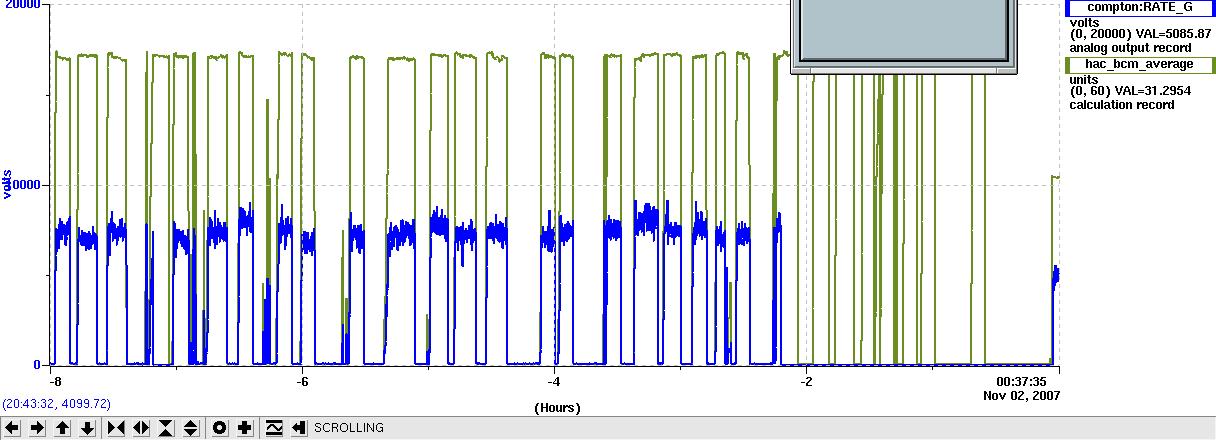
Task: Click the 'units' text under hac_bcm_average
Action: [x=1084, y=79]
